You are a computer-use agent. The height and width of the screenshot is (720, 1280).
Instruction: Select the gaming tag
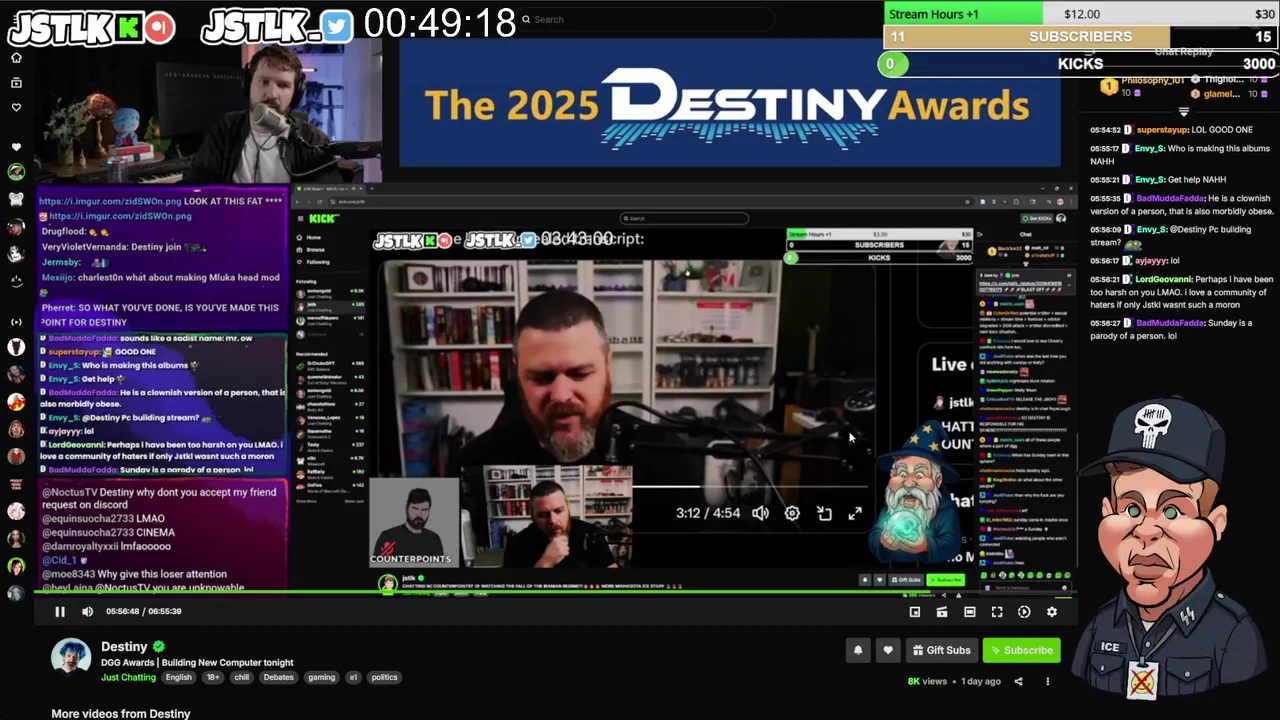322,677
